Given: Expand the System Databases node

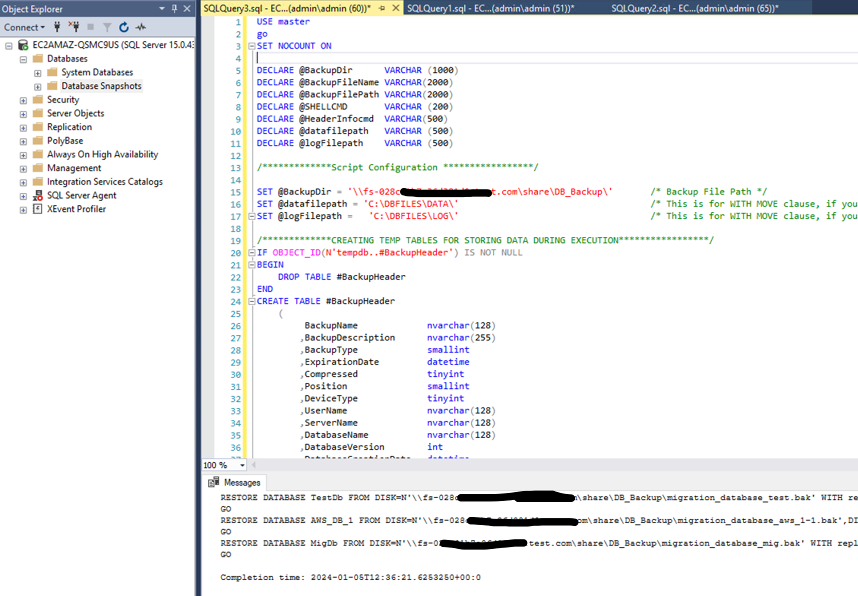Looking at the screenshot, I should coord(35,72).
